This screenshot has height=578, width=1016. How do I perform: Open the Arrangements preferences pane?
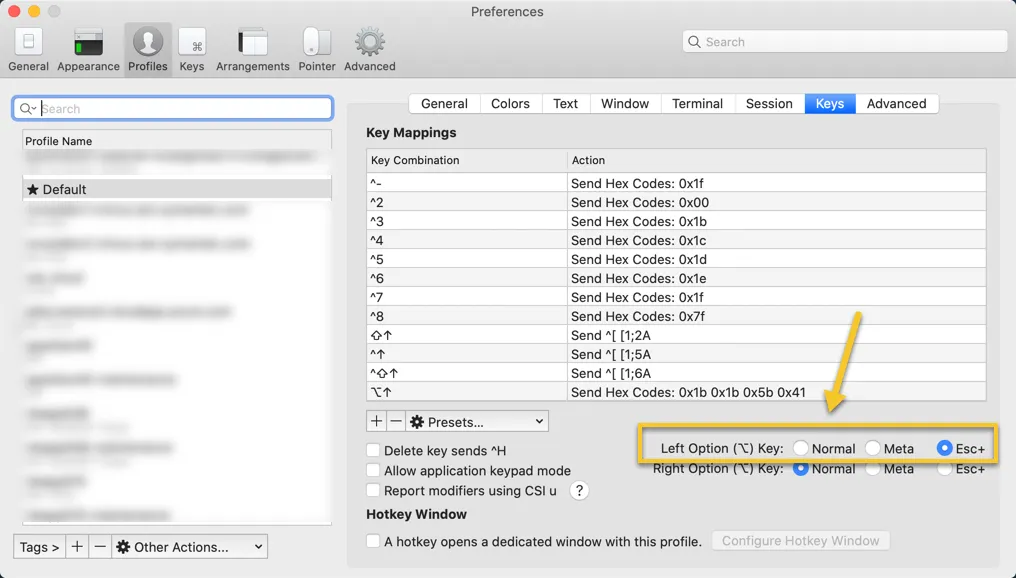click(x=252, y=49)
